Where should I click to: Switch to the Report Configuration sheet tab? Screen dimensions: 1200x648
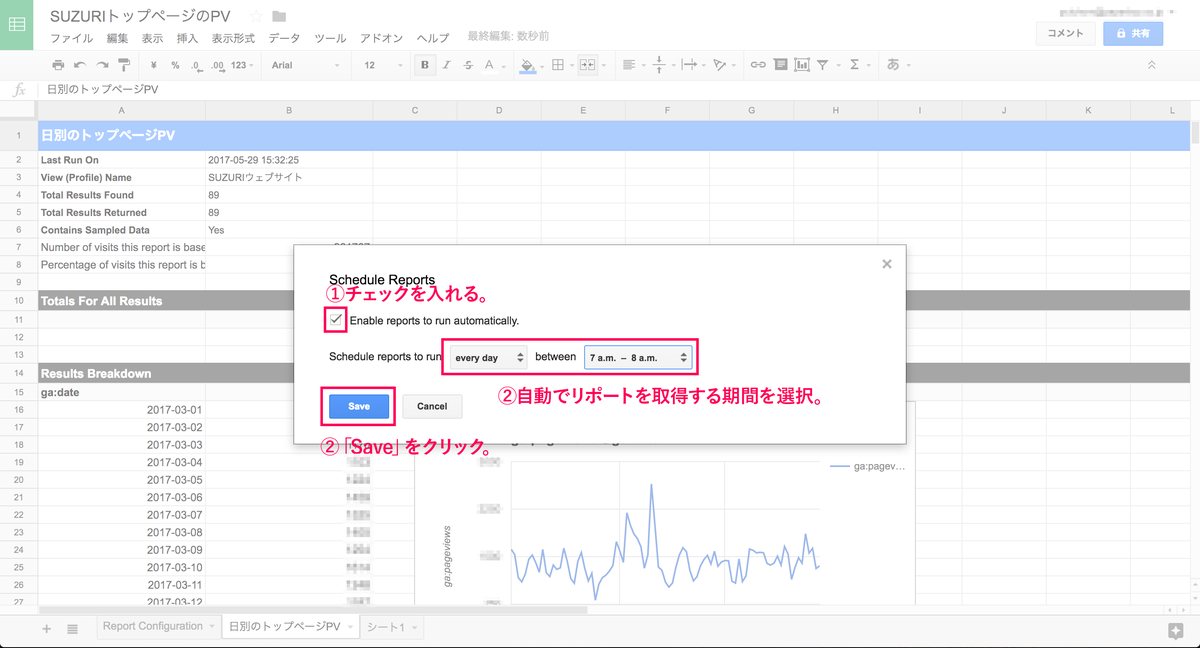tap(152, 626)
